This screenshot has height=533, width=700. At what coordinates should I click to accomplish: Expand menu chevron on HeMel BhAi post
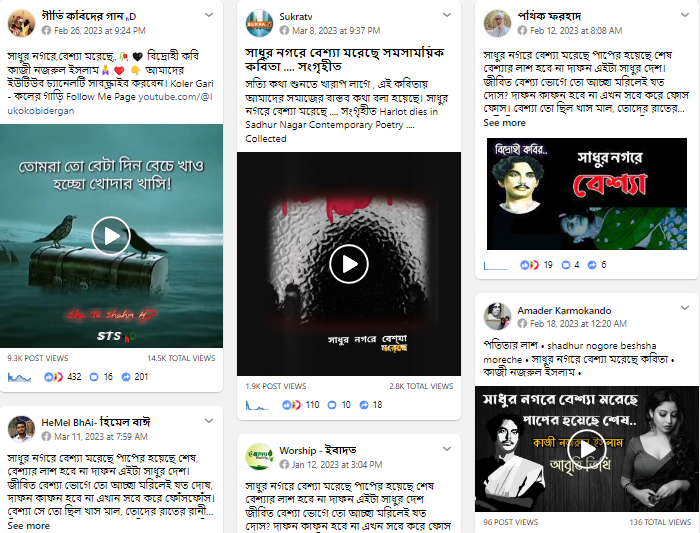pos(208,421)
